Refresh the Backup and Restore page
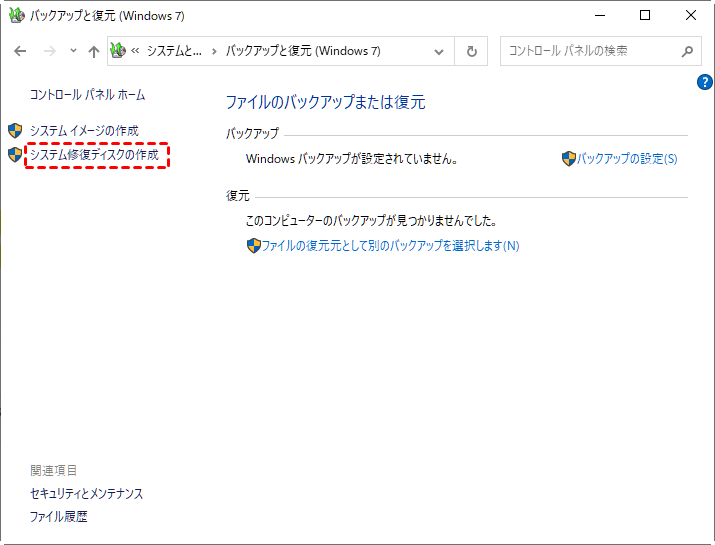This screenshot has width=715, height=545. (x=471, y=51)
